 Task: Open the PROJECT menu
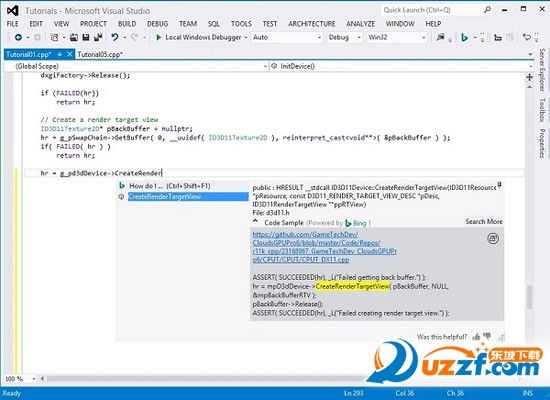(x=93, y=24)
